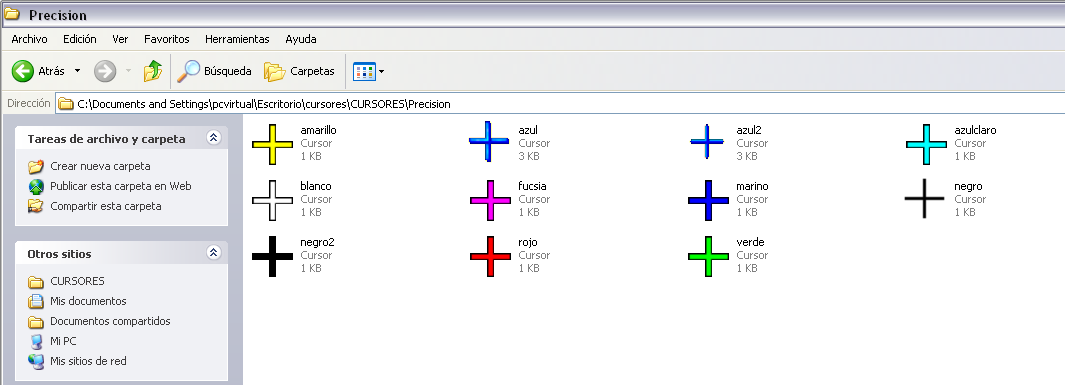Open Mis documentos link

[88, 301]
